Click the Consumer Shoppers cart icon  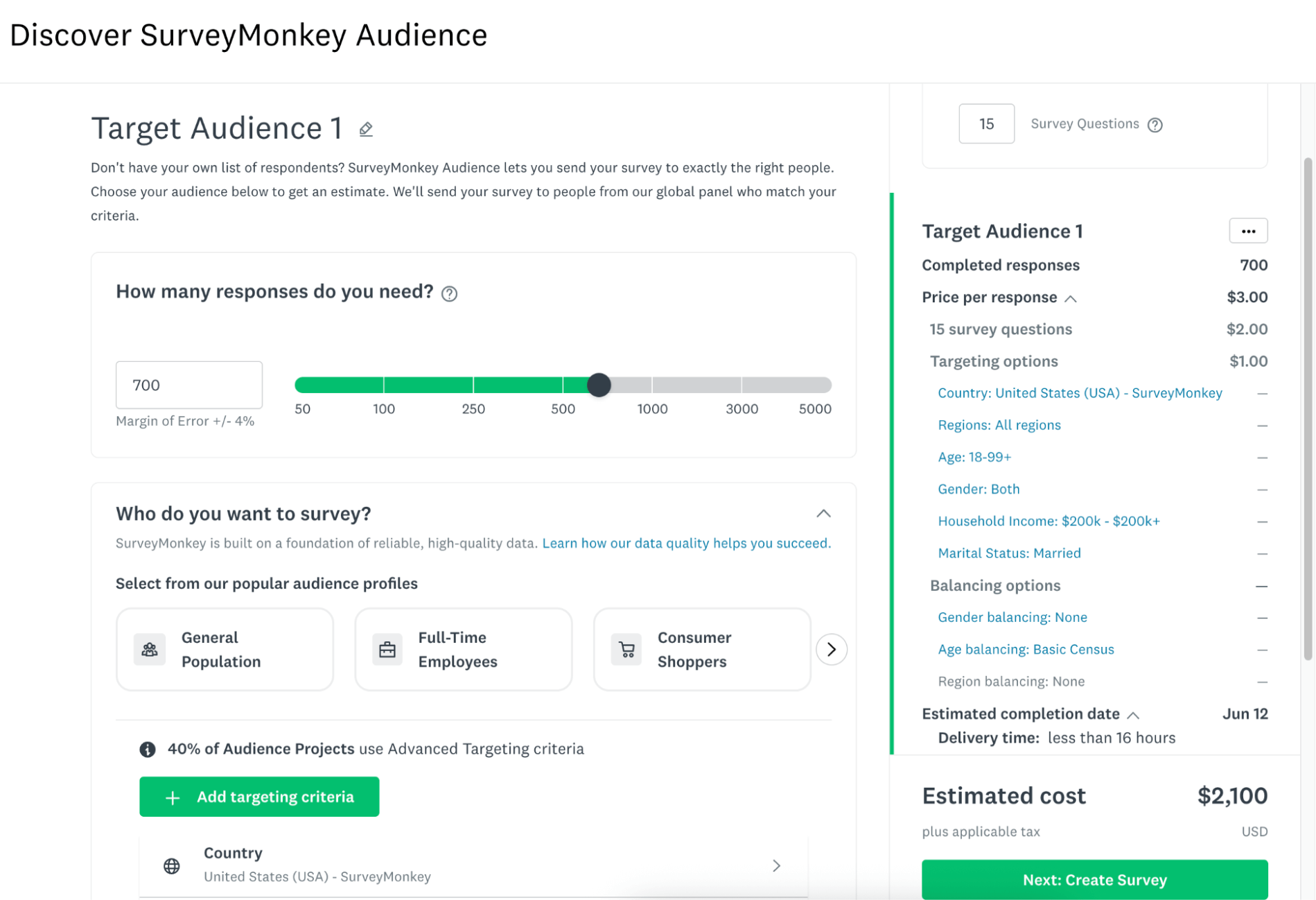coord(626,650)
